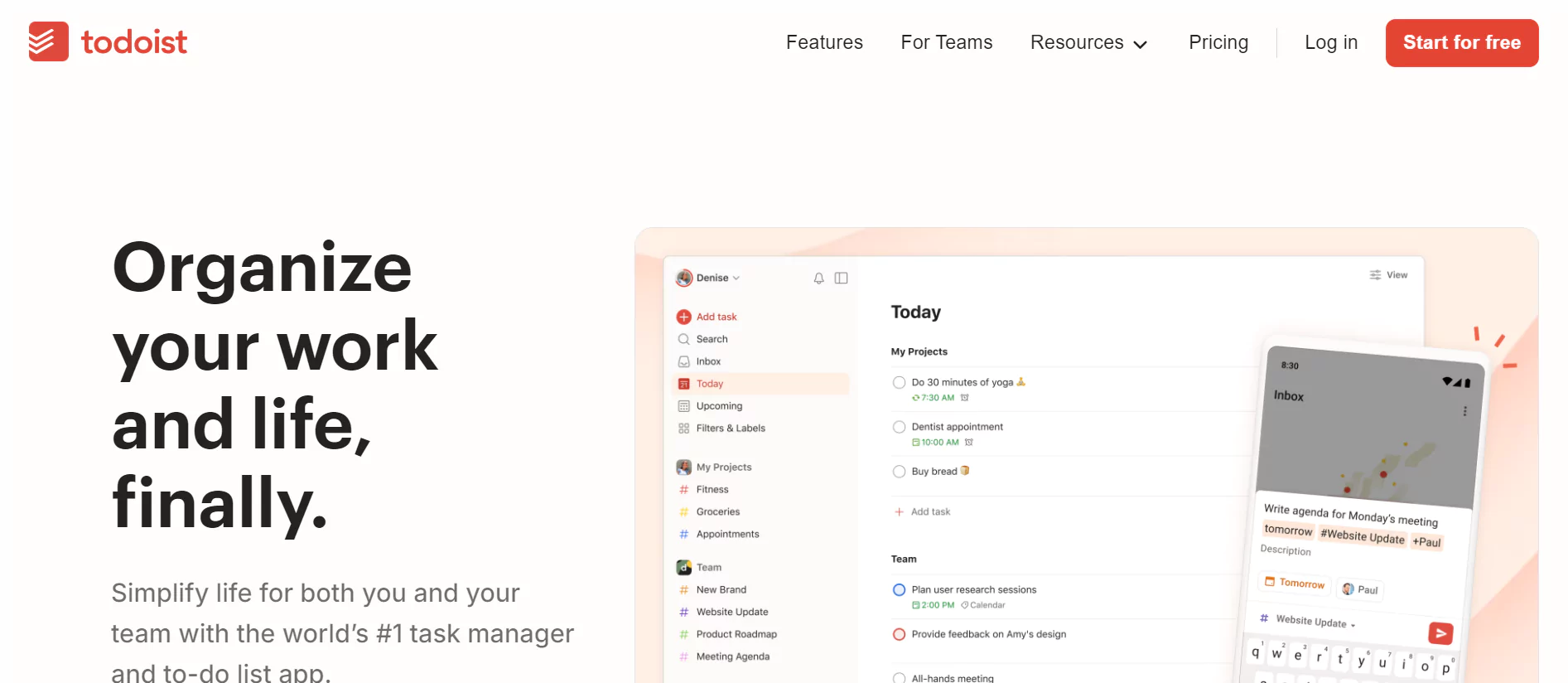Open the Features page
This screenshot has height=683, width=1568.
coord(824,42)
